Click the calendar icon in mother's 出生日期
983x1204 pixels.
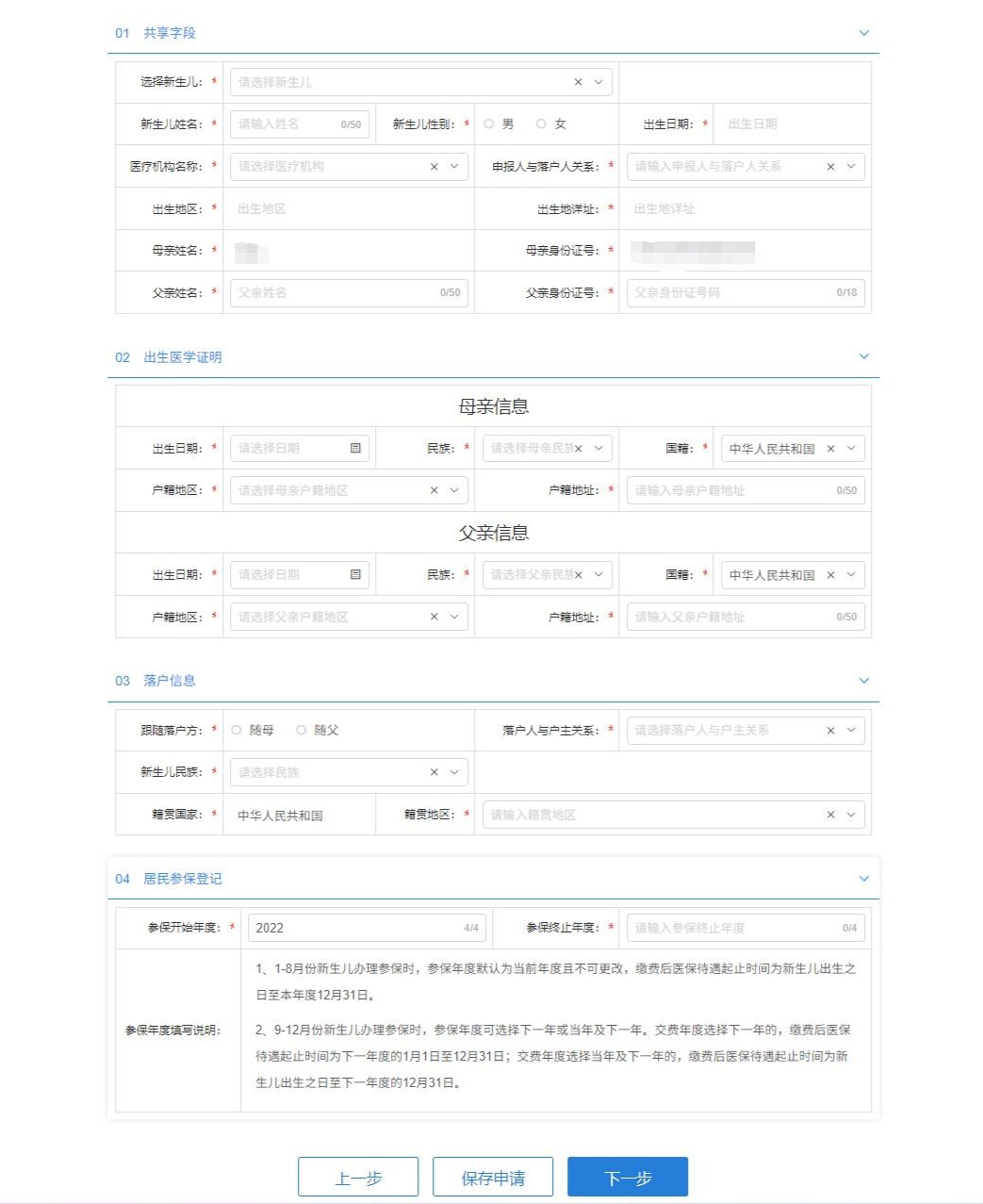355,449
